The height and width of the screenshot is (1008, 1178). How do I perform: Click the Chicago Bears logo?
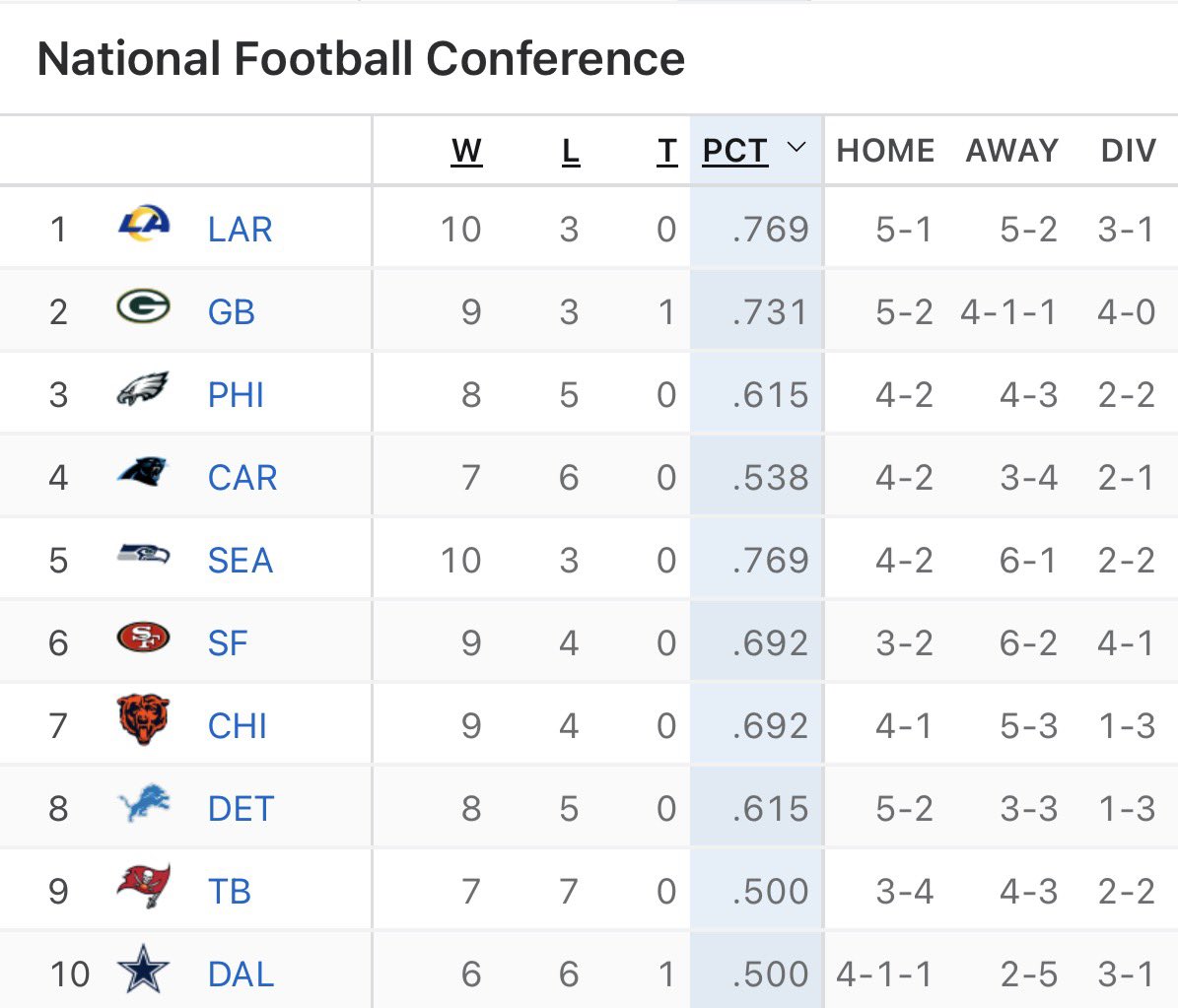point(143,719)
